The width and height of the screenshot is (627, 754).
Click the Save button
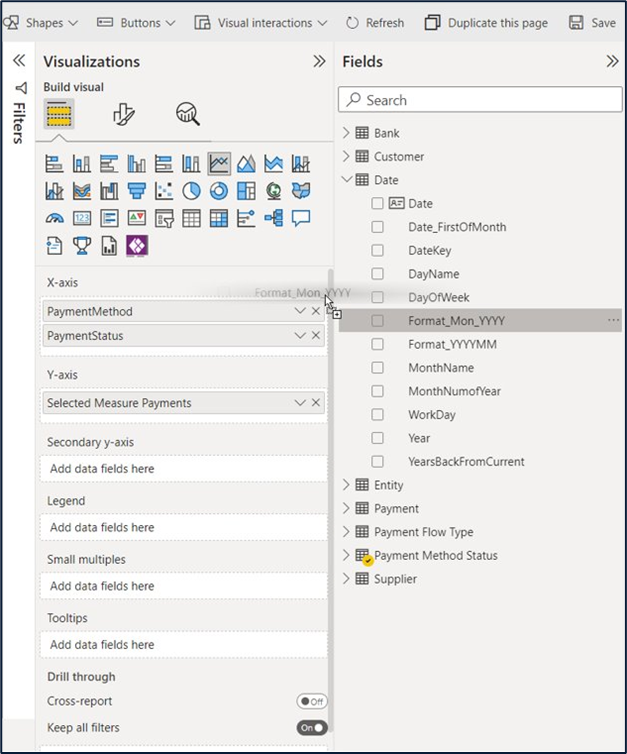(x=592, y=23)
